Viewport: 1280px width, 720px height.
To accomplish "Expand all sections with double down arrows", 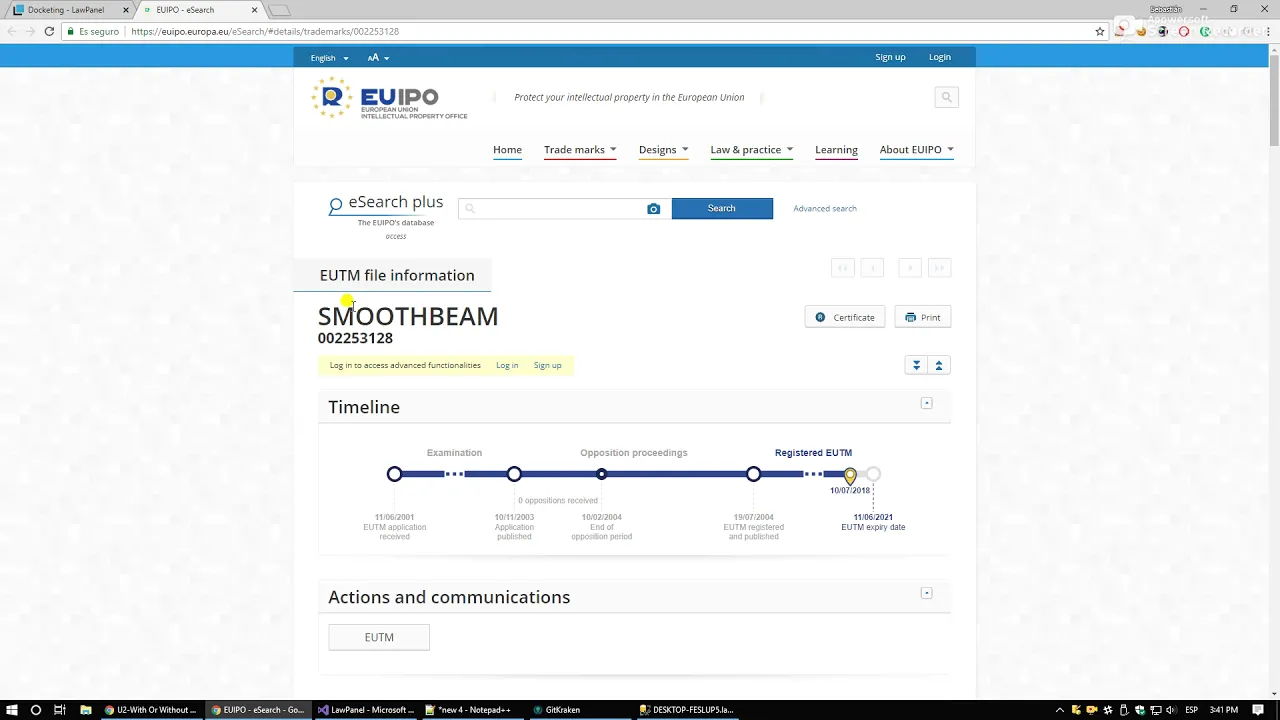I will pos(916,365).
